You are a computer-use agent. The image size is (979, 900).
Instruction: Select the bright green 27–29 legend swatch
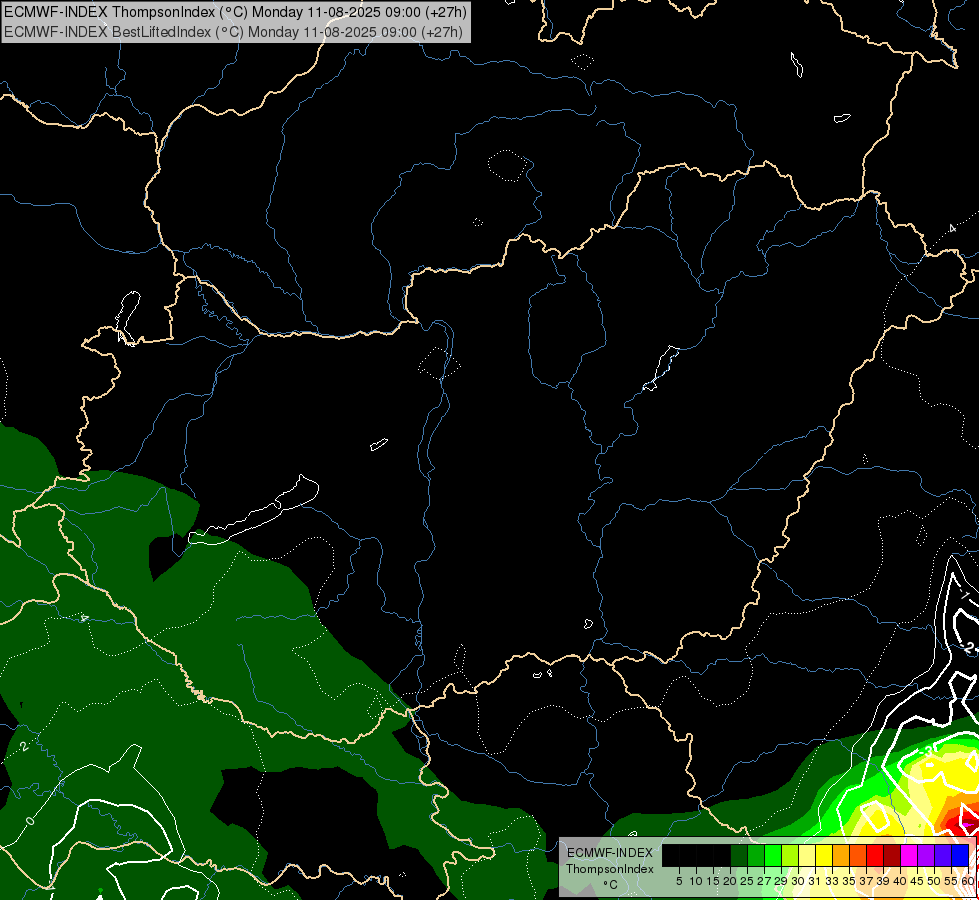tap(773, 855)
